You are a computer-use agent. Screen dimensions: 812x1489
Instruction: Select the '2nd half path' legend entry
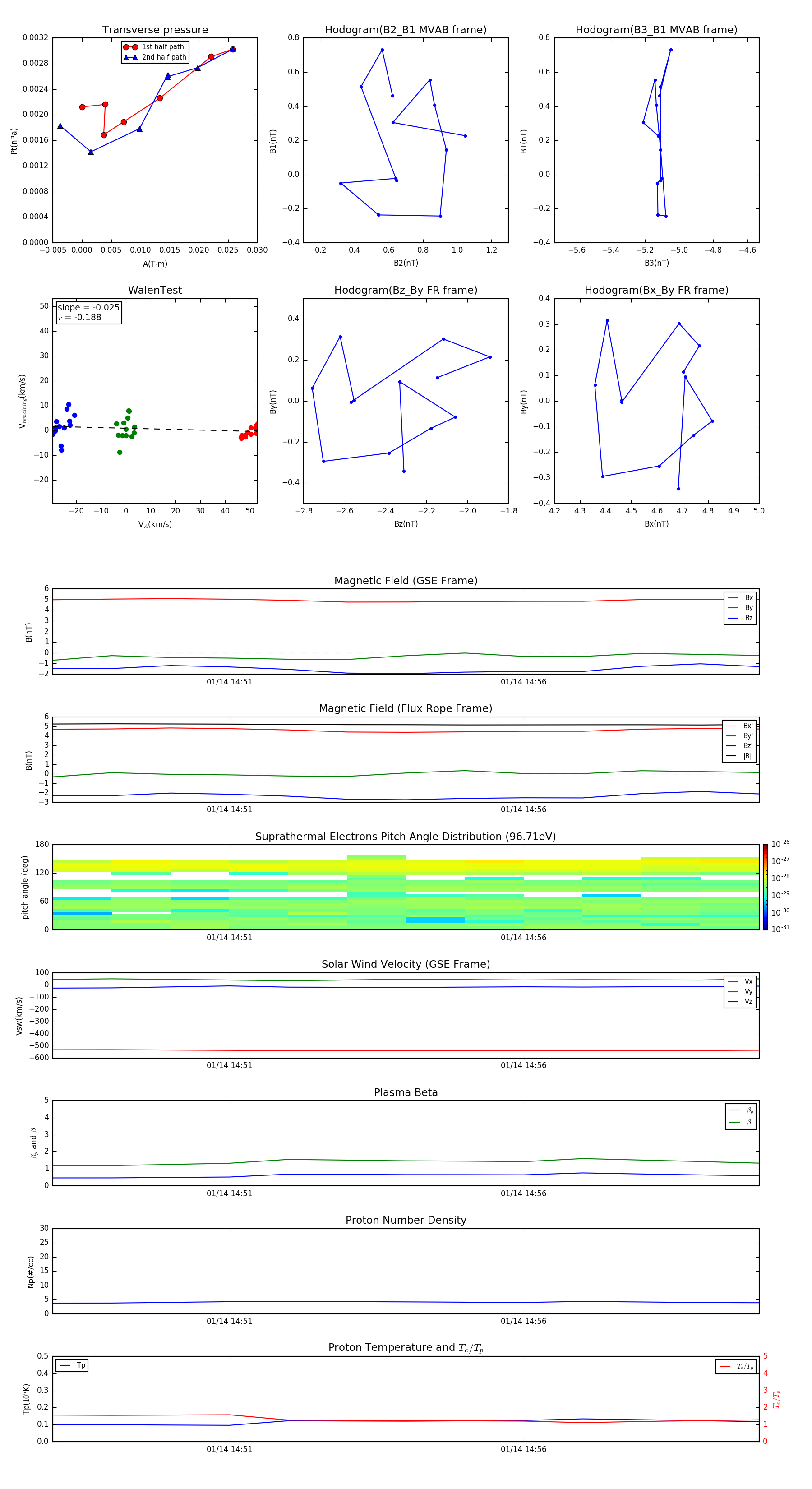click(x=156, y=57)
